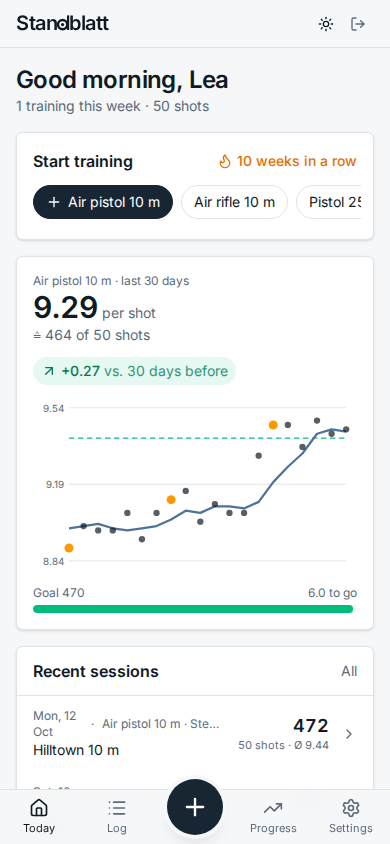Click the +0.27 vs. 30 days badge
390x844 pixels.
[134, 371]
